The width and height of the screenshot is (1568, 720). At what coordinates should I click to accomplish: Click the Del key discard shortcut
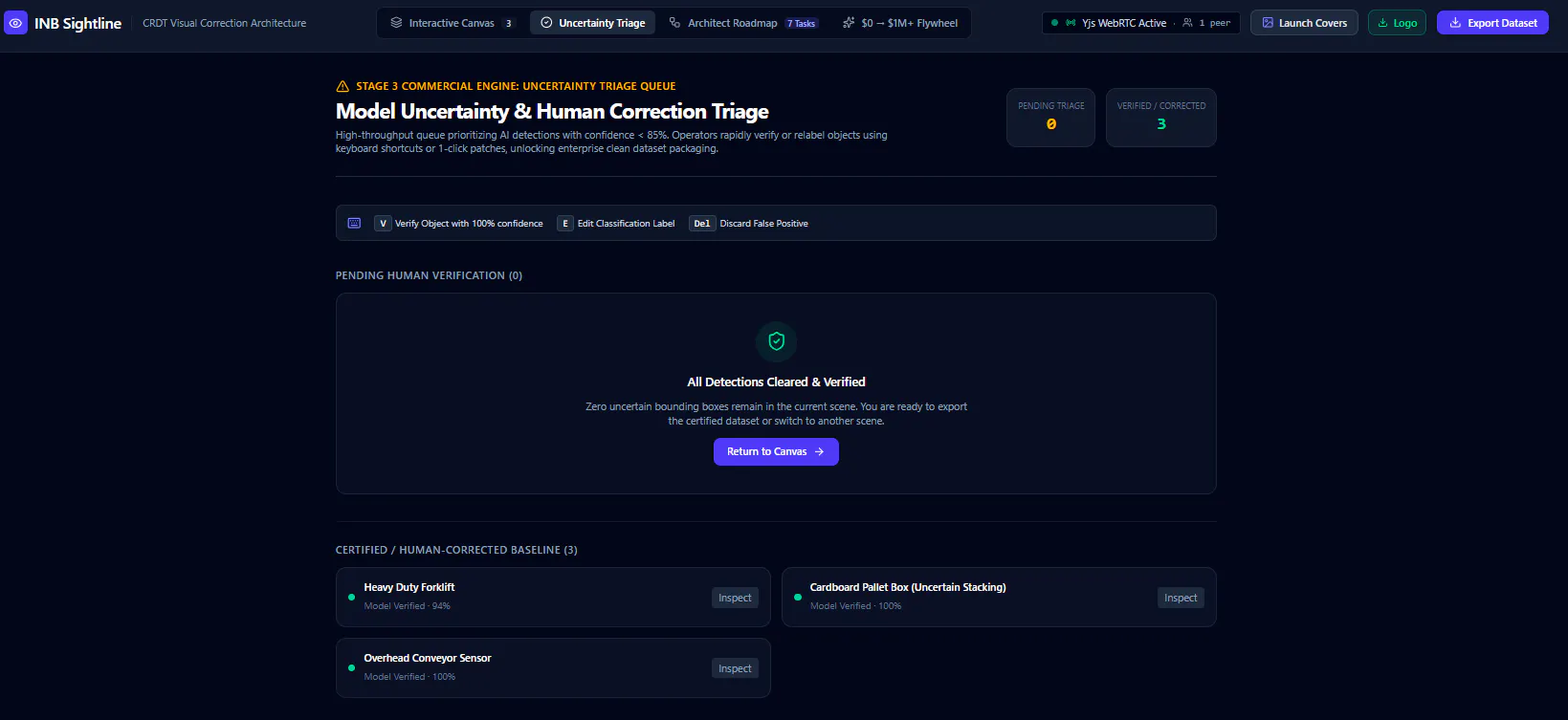click(x=702, y=224)
